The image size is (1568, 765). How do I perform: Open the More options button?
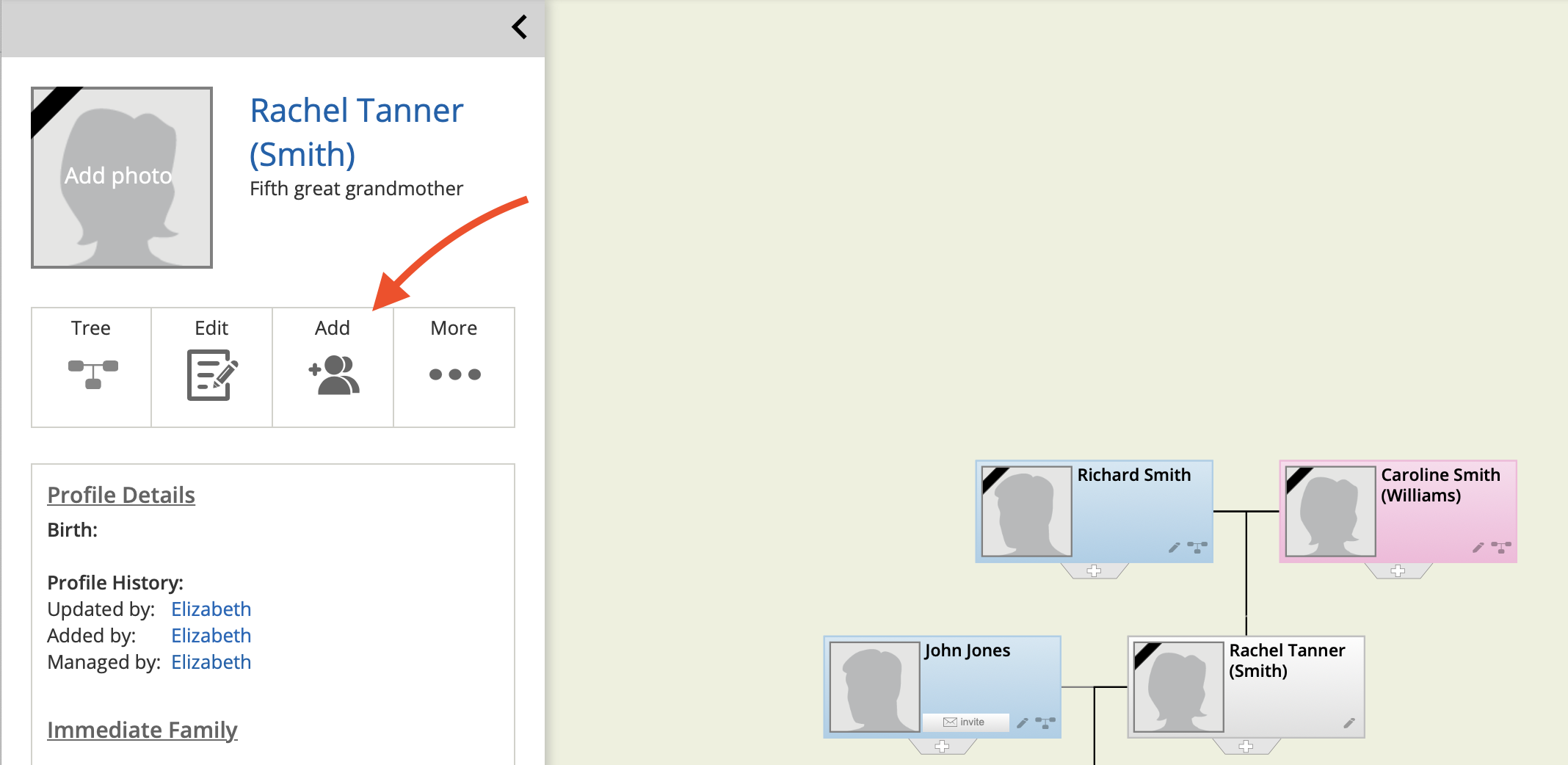point(454,367)
